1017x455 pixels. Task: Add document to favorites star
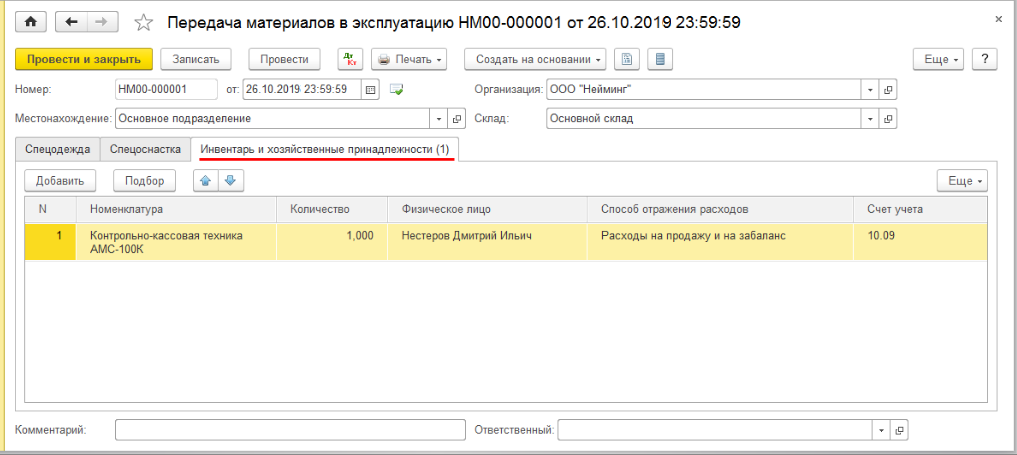tap(143, 23)
